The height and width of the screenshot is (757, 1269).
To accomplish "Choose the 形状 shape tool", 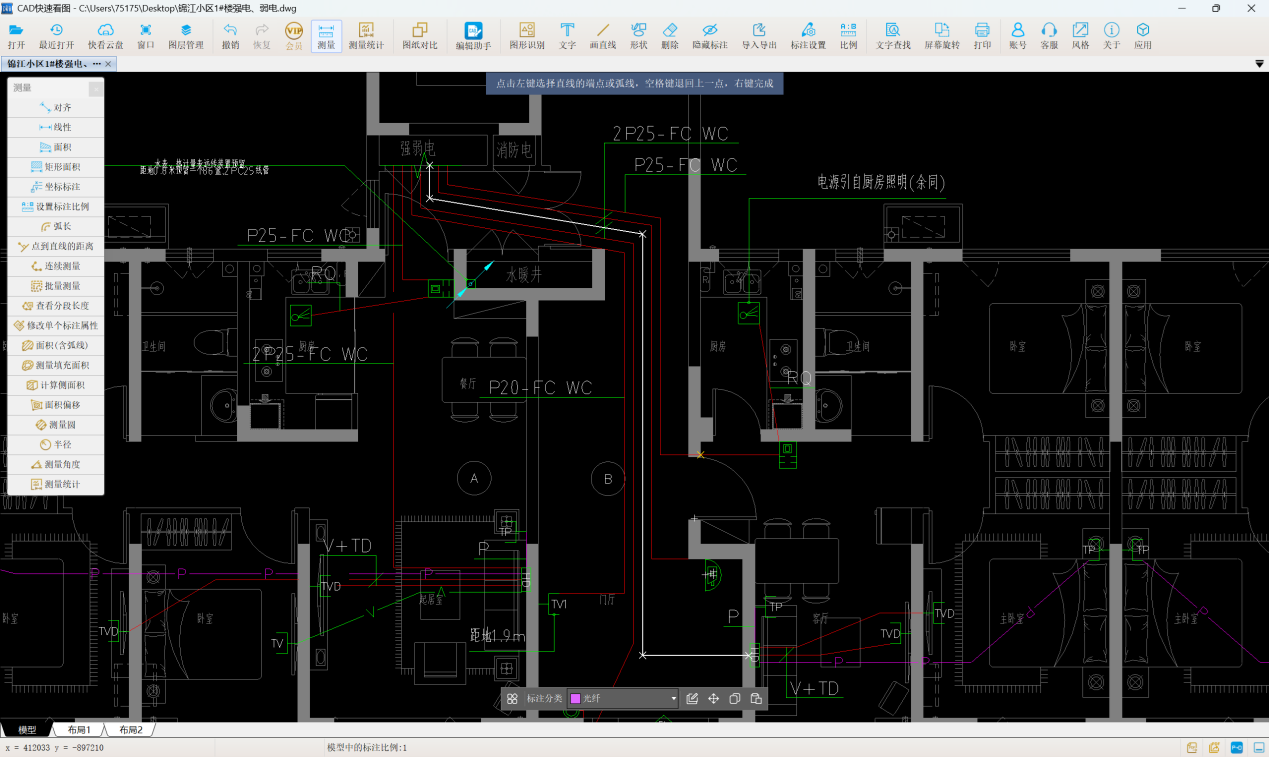I will coord(639,36).
